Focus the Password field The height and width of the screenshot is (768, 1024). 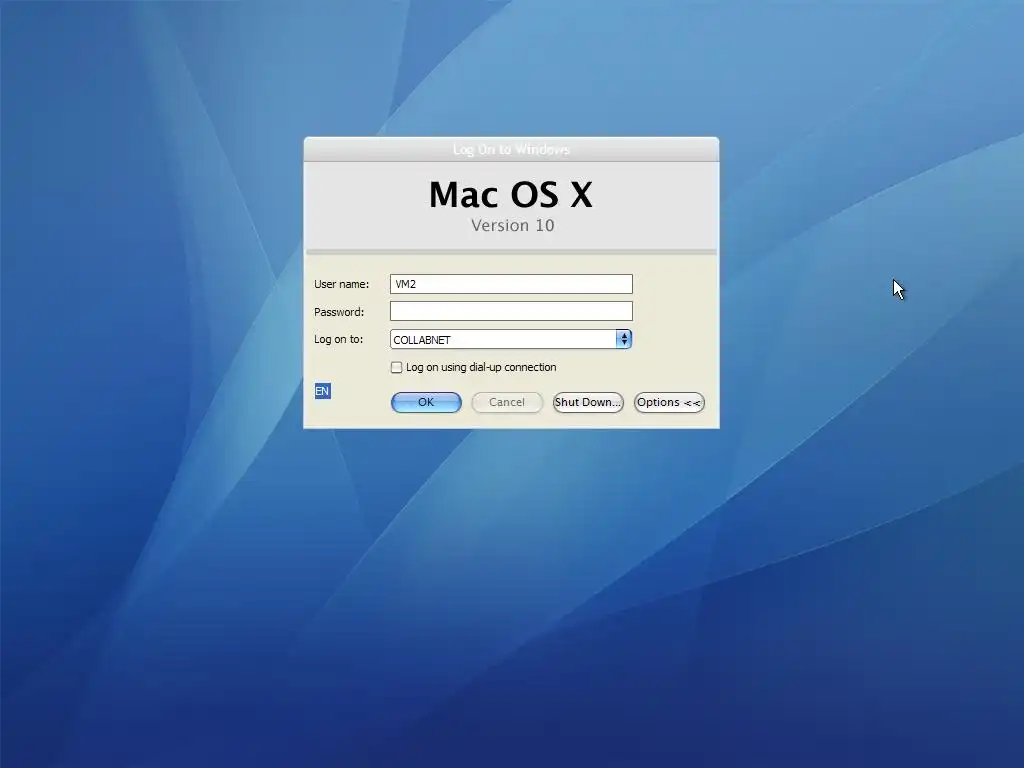511,311
